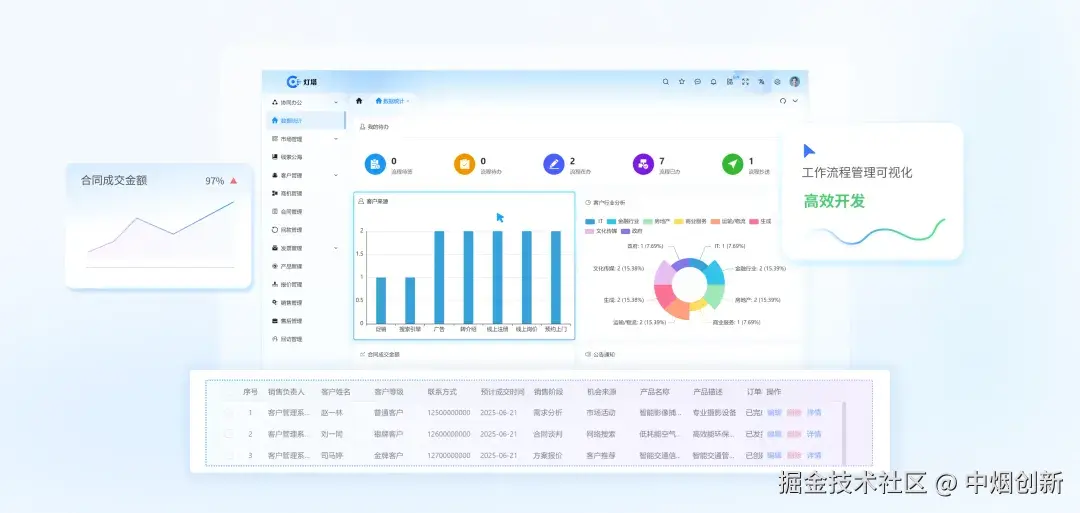The height and width of the screenshot is (513, 1080).
Task: Open the chat message bubble icon
Action: (697, 81)
